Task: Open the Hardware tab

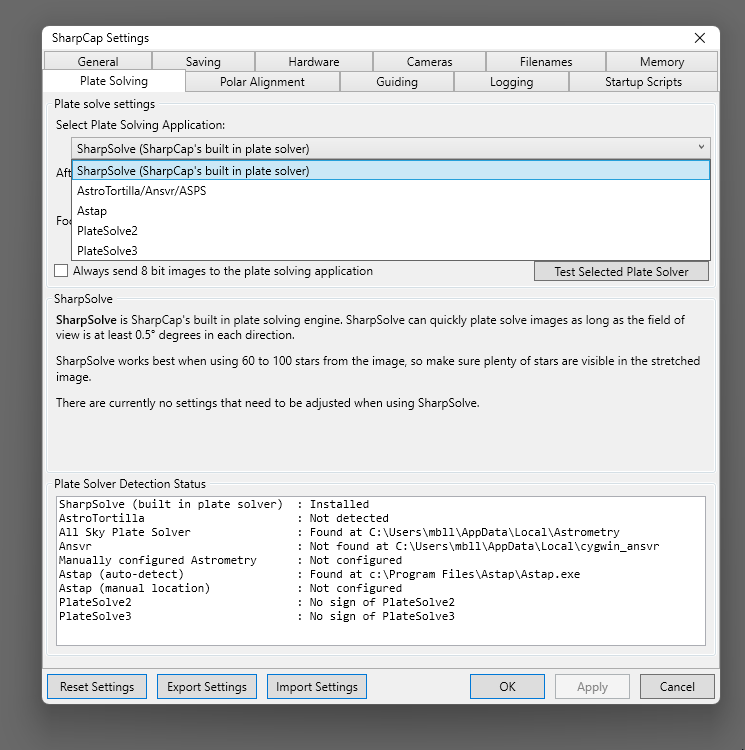Action: [x=314, y=62]
